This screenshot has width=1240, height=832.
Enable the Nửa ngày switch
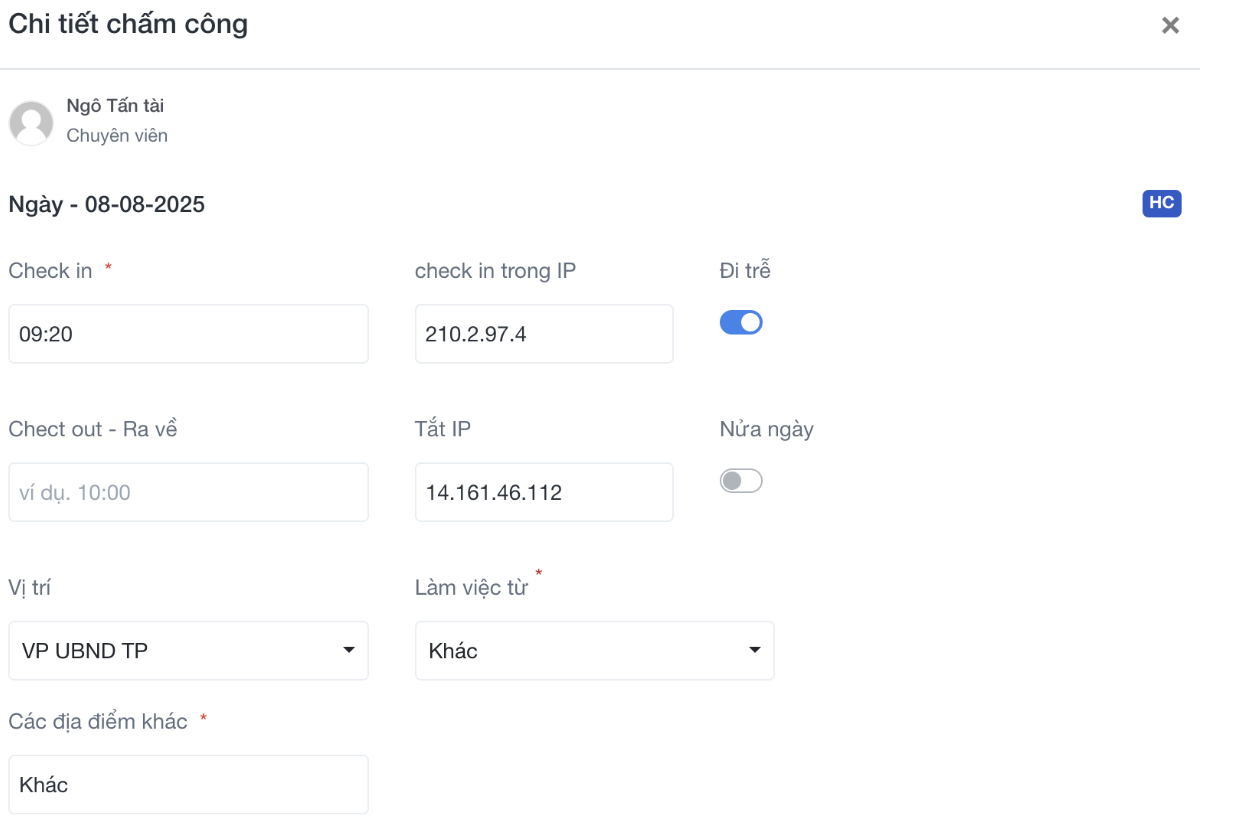[741, 481]
